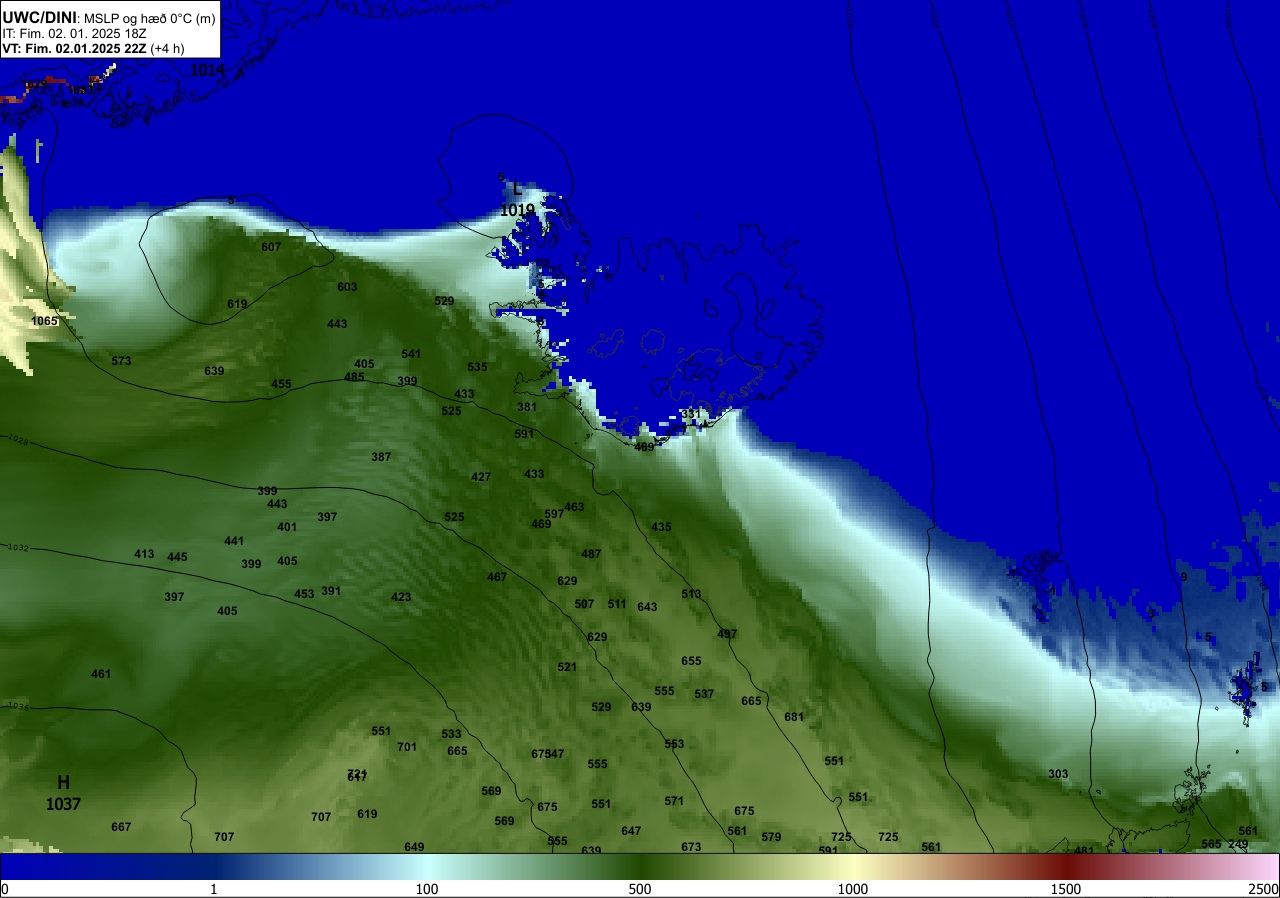Click the 603 height value
The width and height of the screenshot is (1280, 898).
(347, 287)
